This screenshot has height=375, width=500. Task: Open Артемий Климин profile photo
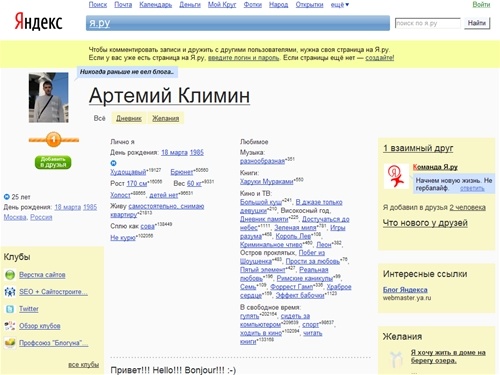pyautogui.click(x=49, y=98)
